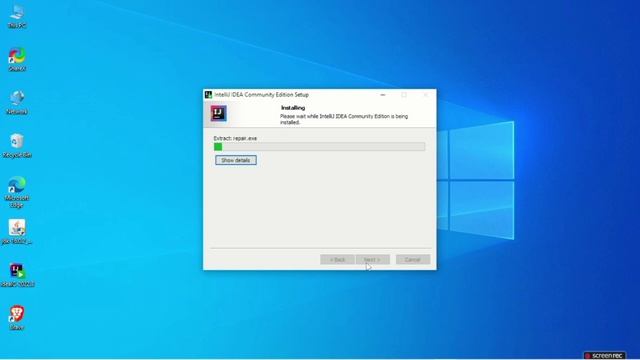The width and height of the screenshot is (640, 360).
Task: Click the IntelliJ IDEA logo in setup header
Action: click(x=218, y=113)
